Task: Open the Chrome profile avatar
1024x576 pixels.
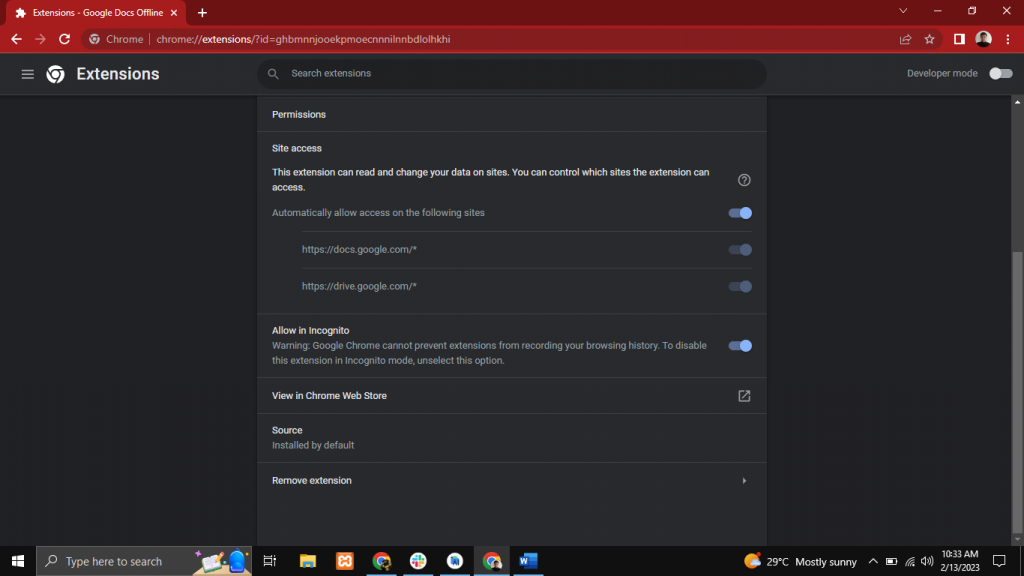Action: pos(984,39)
